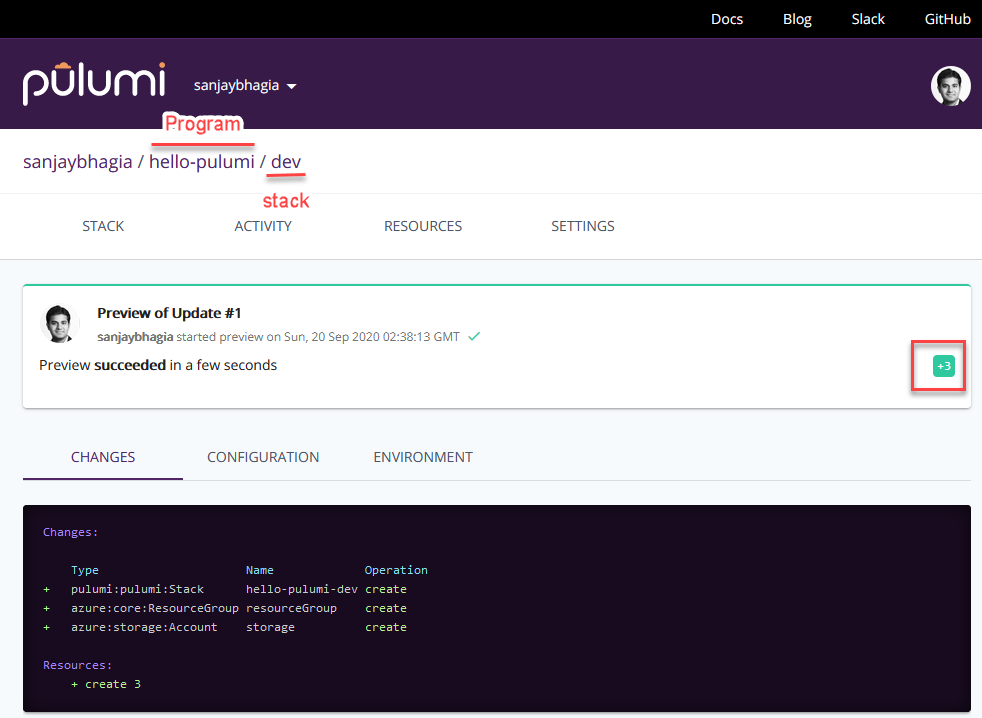
Task: Click the 'Resources:' heading in output
Action: (x=78, y=665)
